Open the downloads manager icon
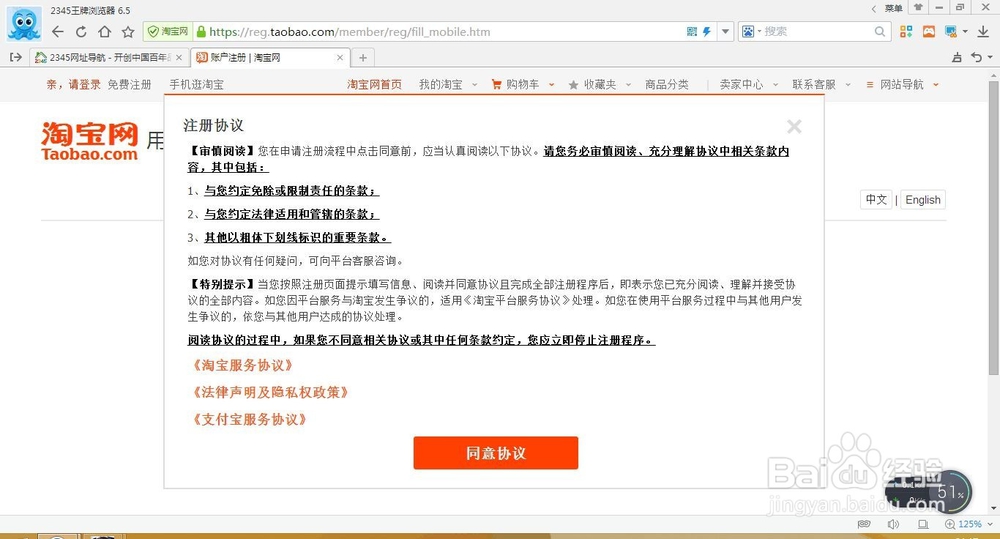 coord(983,31)
